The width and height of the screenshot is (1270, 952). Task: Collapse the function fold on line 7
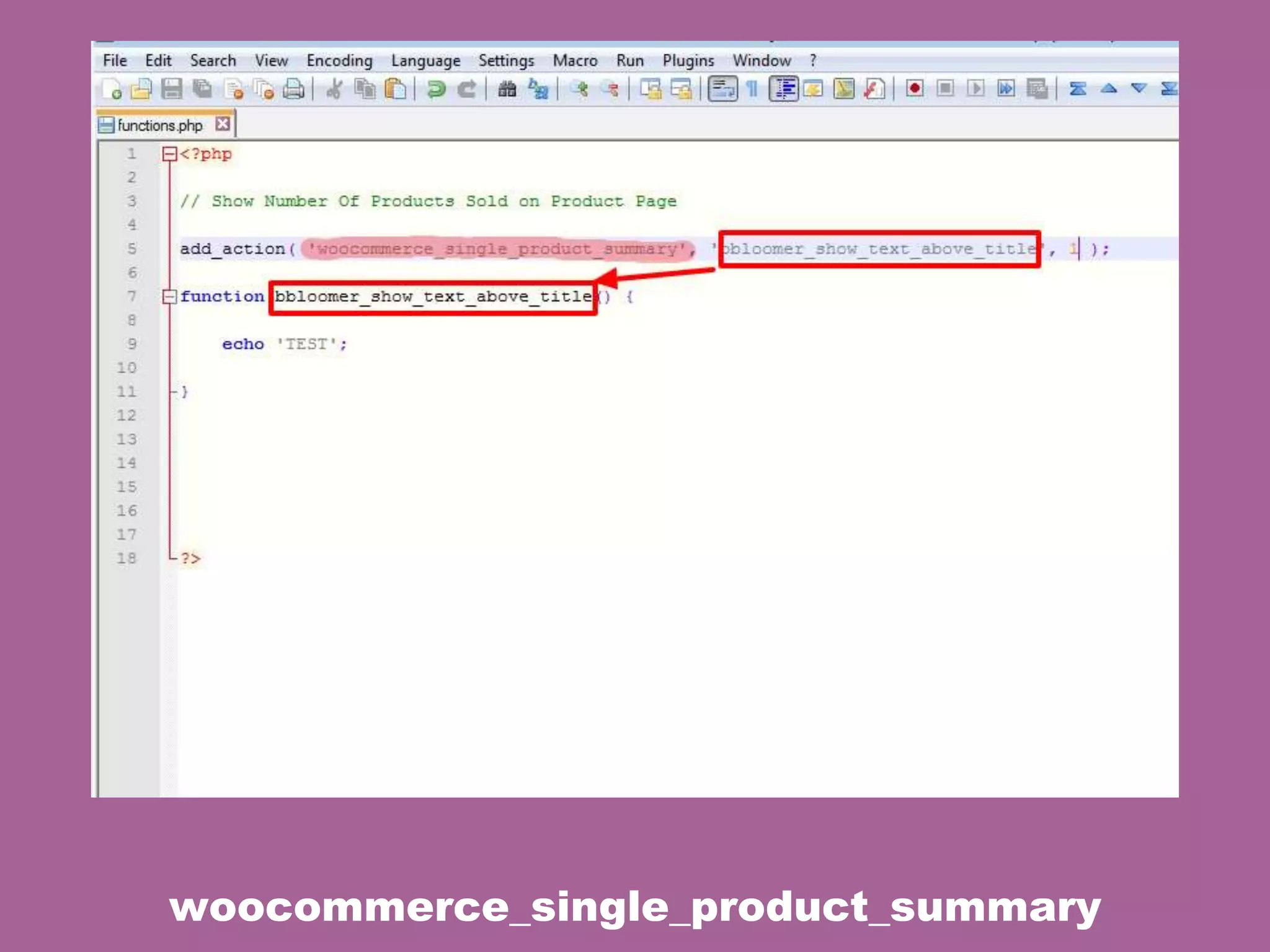pos(169,297)
